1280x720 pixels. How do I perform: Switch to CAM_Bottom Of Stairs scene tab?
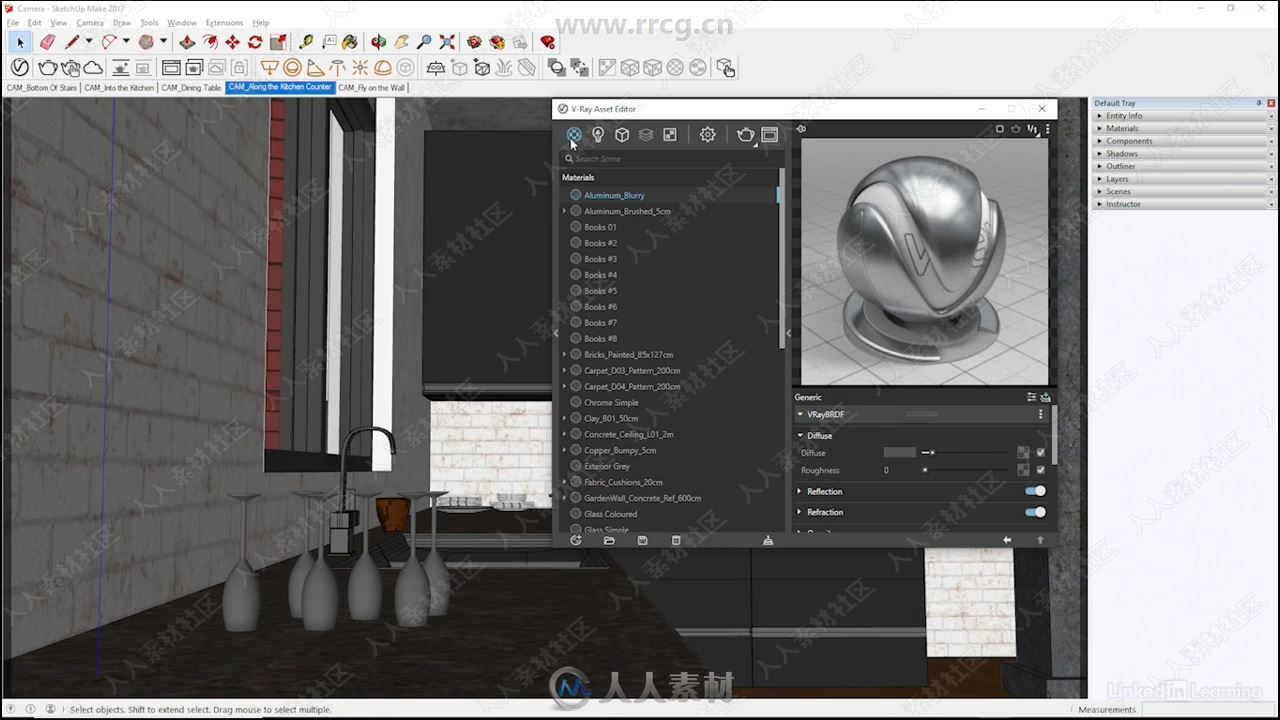(41, 88)
